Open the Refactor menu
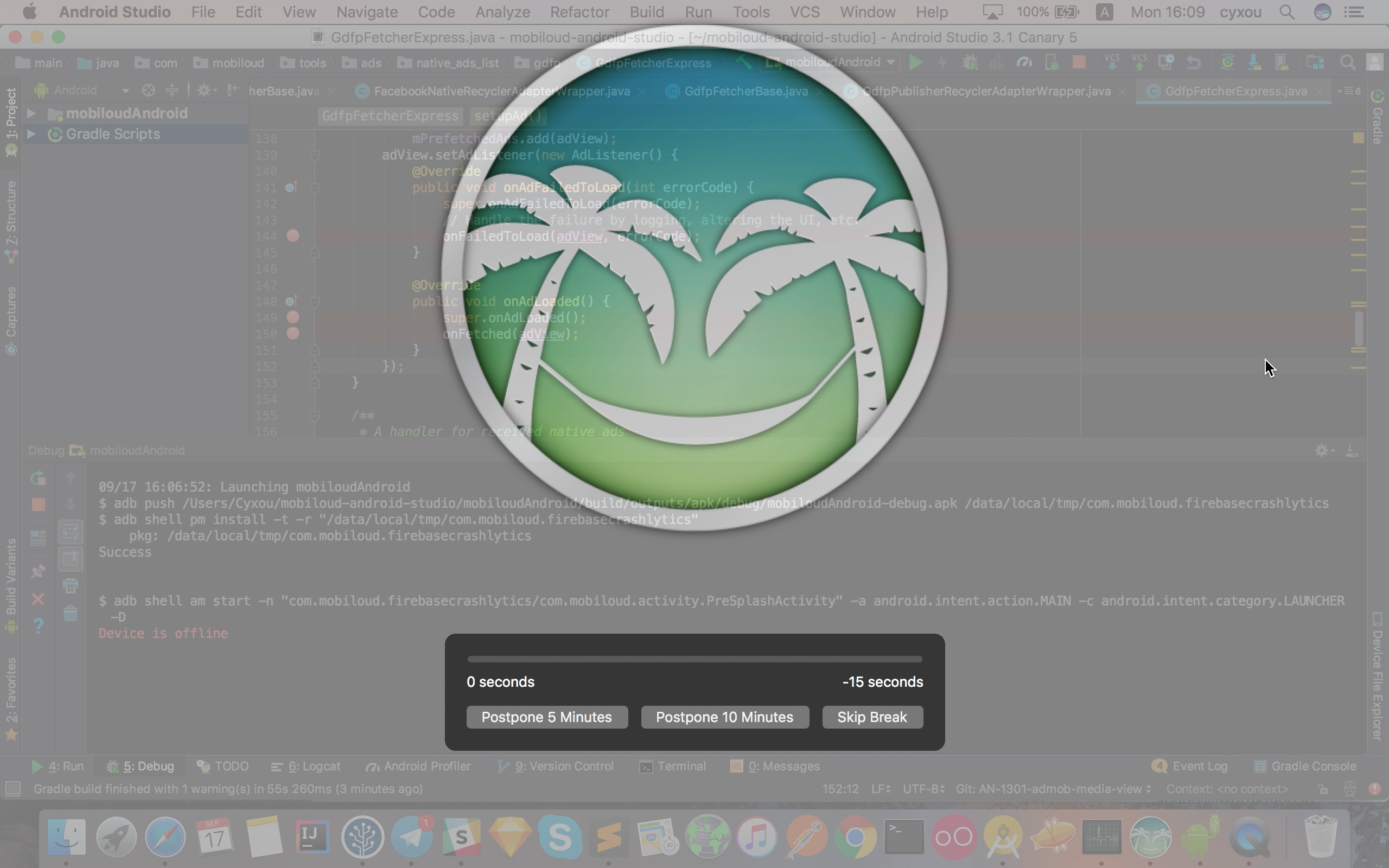Screen dimensions: 1389x868 tap(579, 12)
